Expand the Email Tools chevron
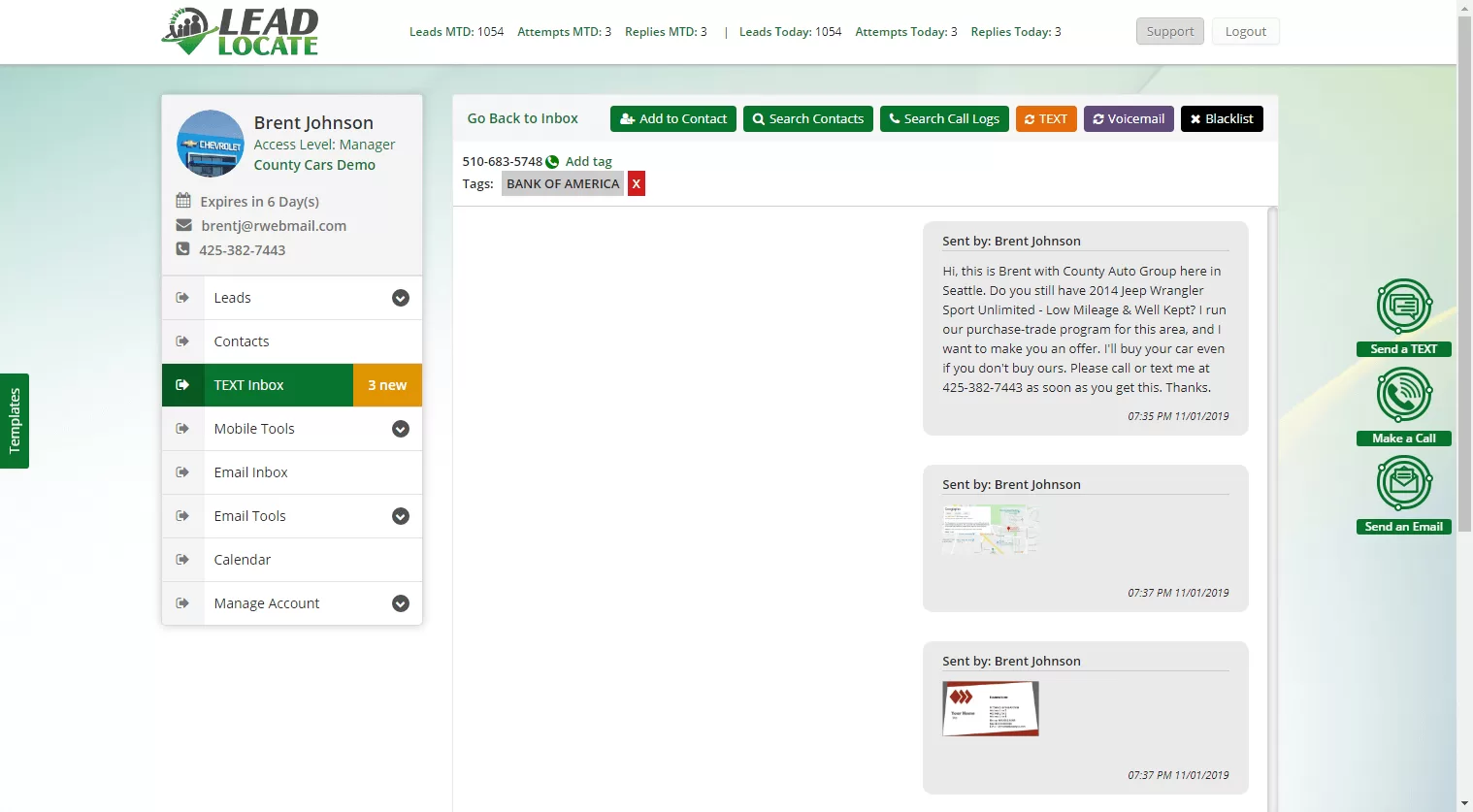Viewport: 1473px width, 812px height. click(401, 516)
